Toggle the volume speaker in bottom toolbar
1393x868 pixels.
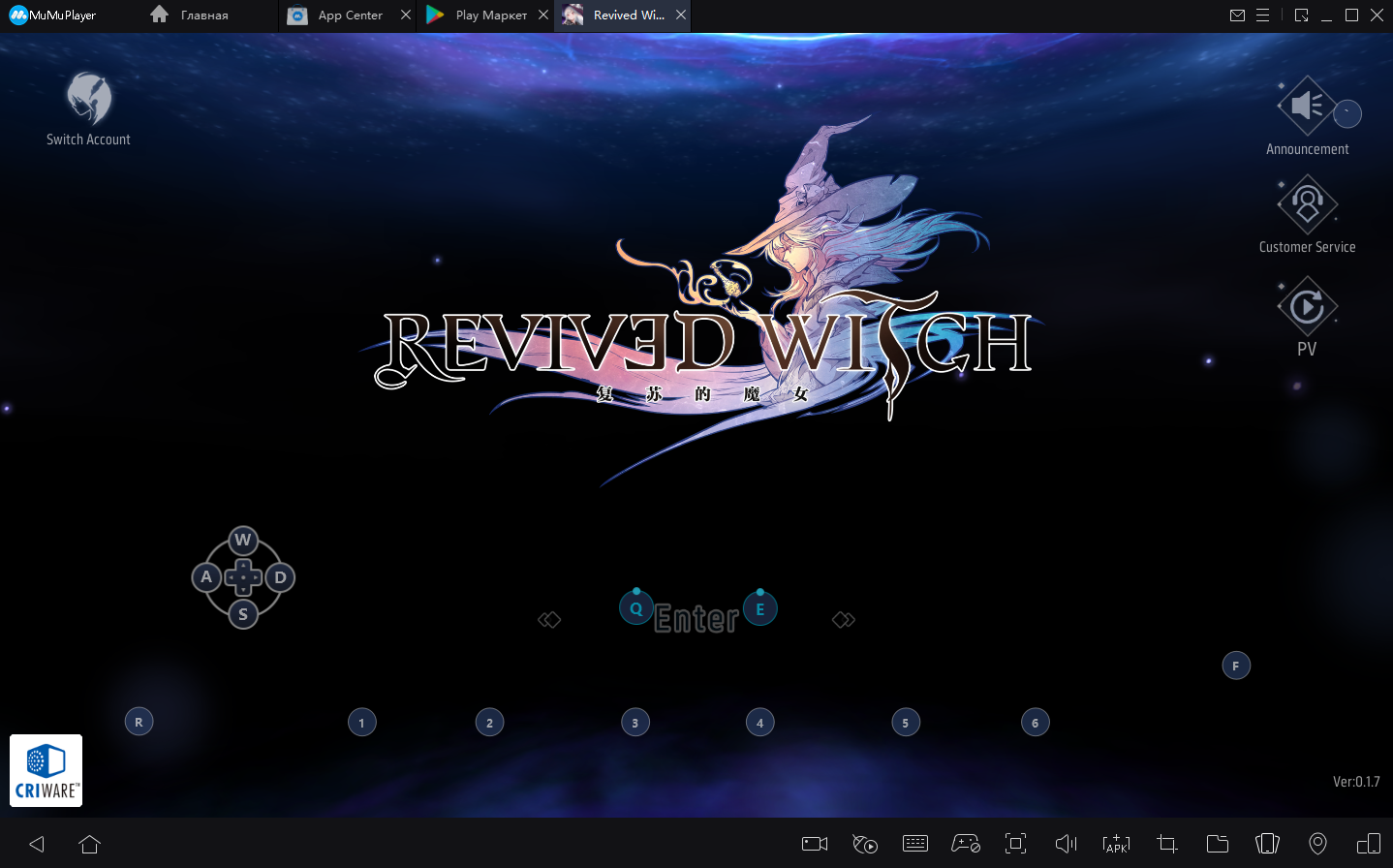1066,844
